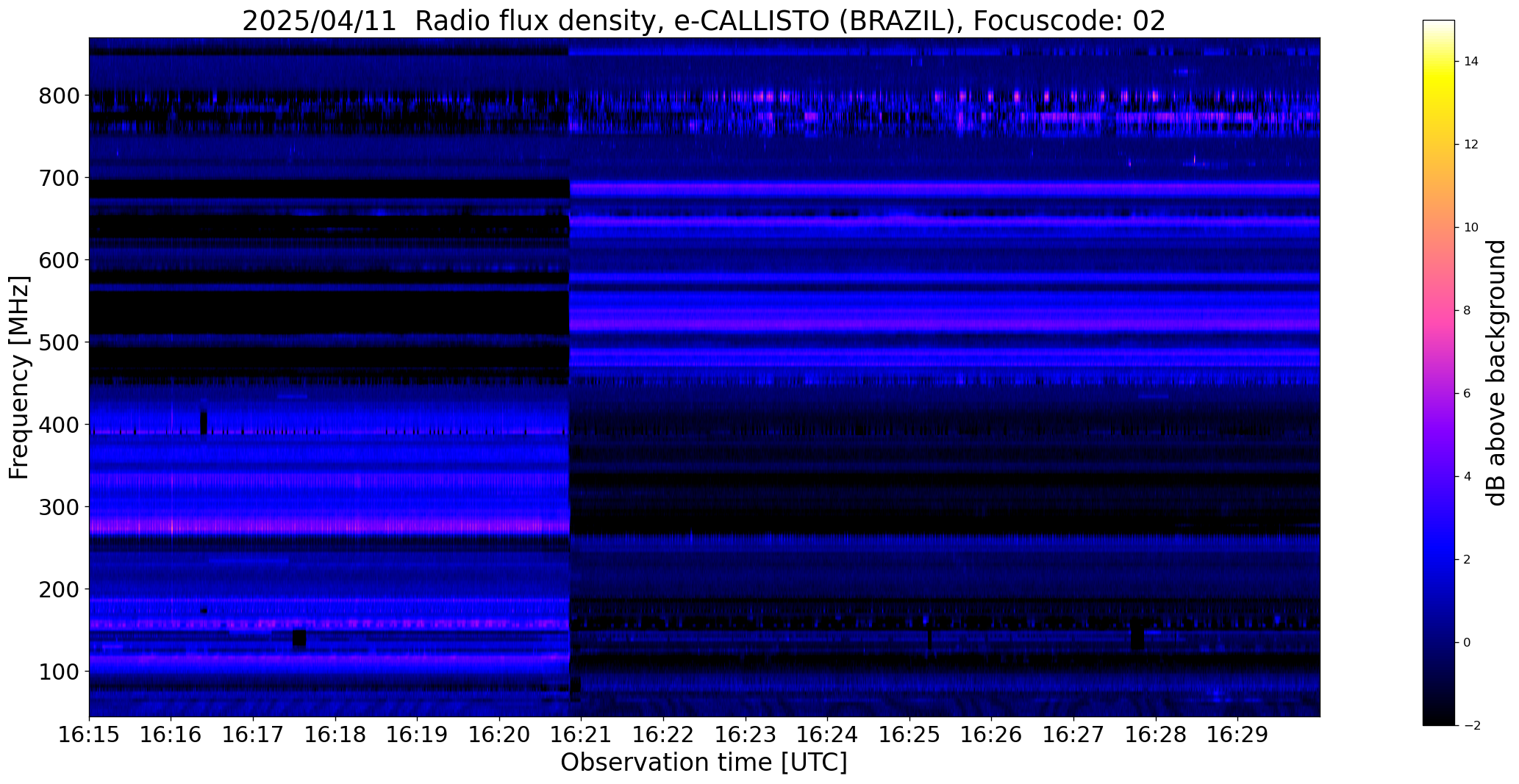Click the 16:20 time tick label
Image resolution: width=1519 pixels, height=784 pixels.
(x=500, y=736)
